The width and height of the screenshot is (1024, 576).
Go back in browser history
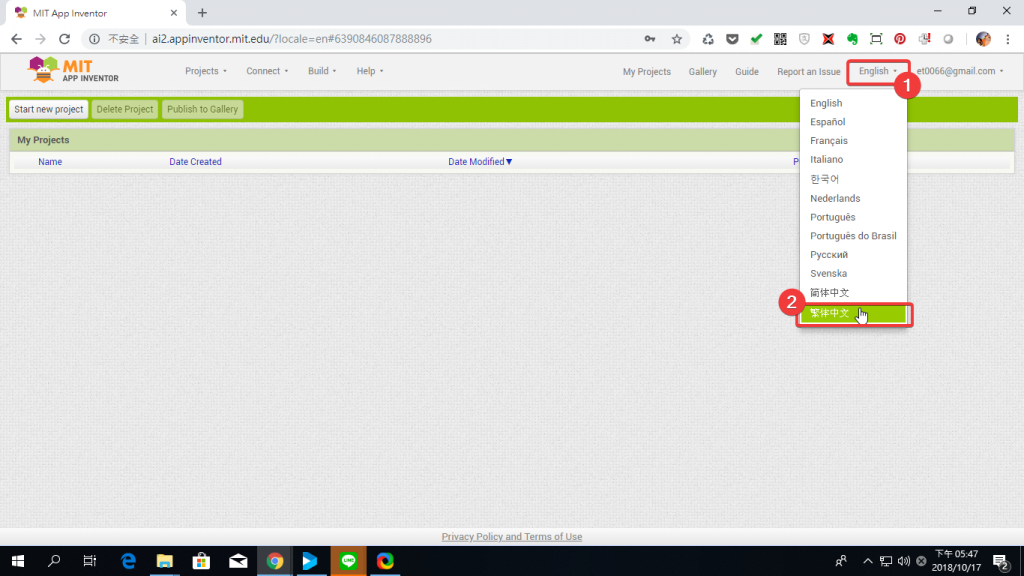click(16, 39)
